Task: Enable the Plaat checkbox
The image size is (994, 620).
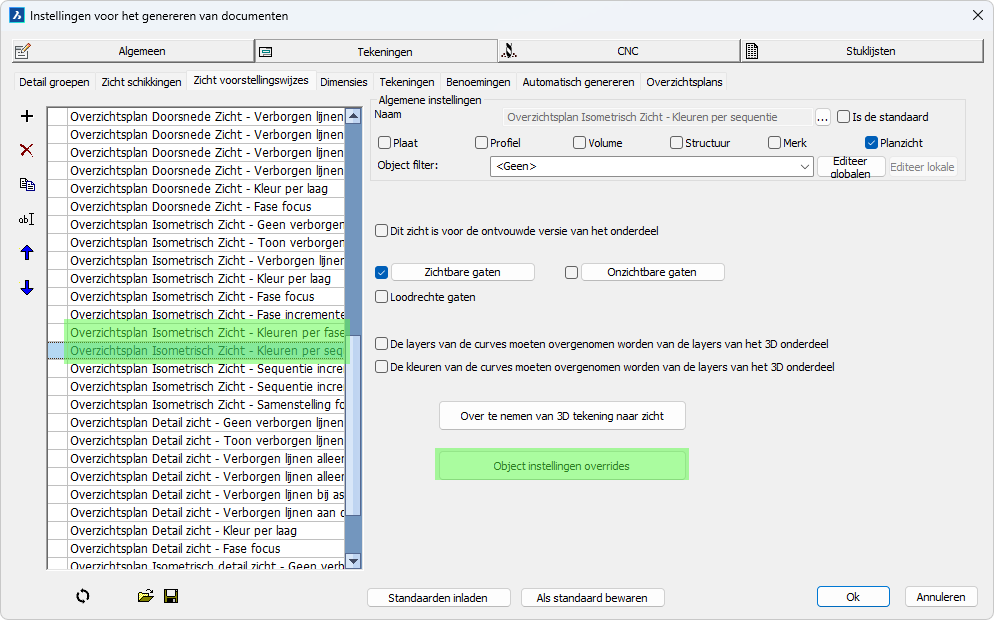Action: [x=385, y=143]
